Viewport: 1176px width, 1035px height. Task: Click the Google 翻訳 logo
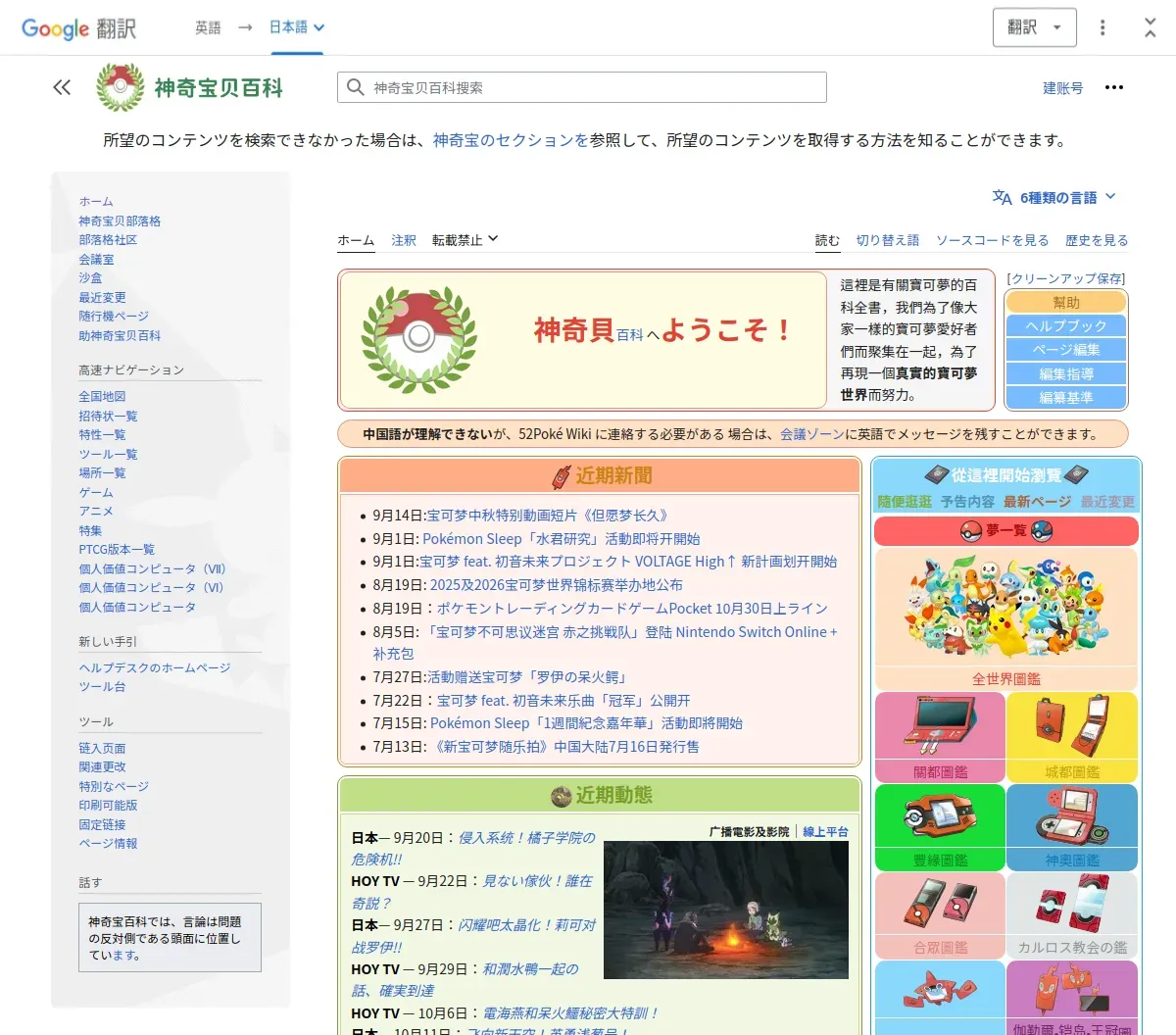(x=78, y=28)
